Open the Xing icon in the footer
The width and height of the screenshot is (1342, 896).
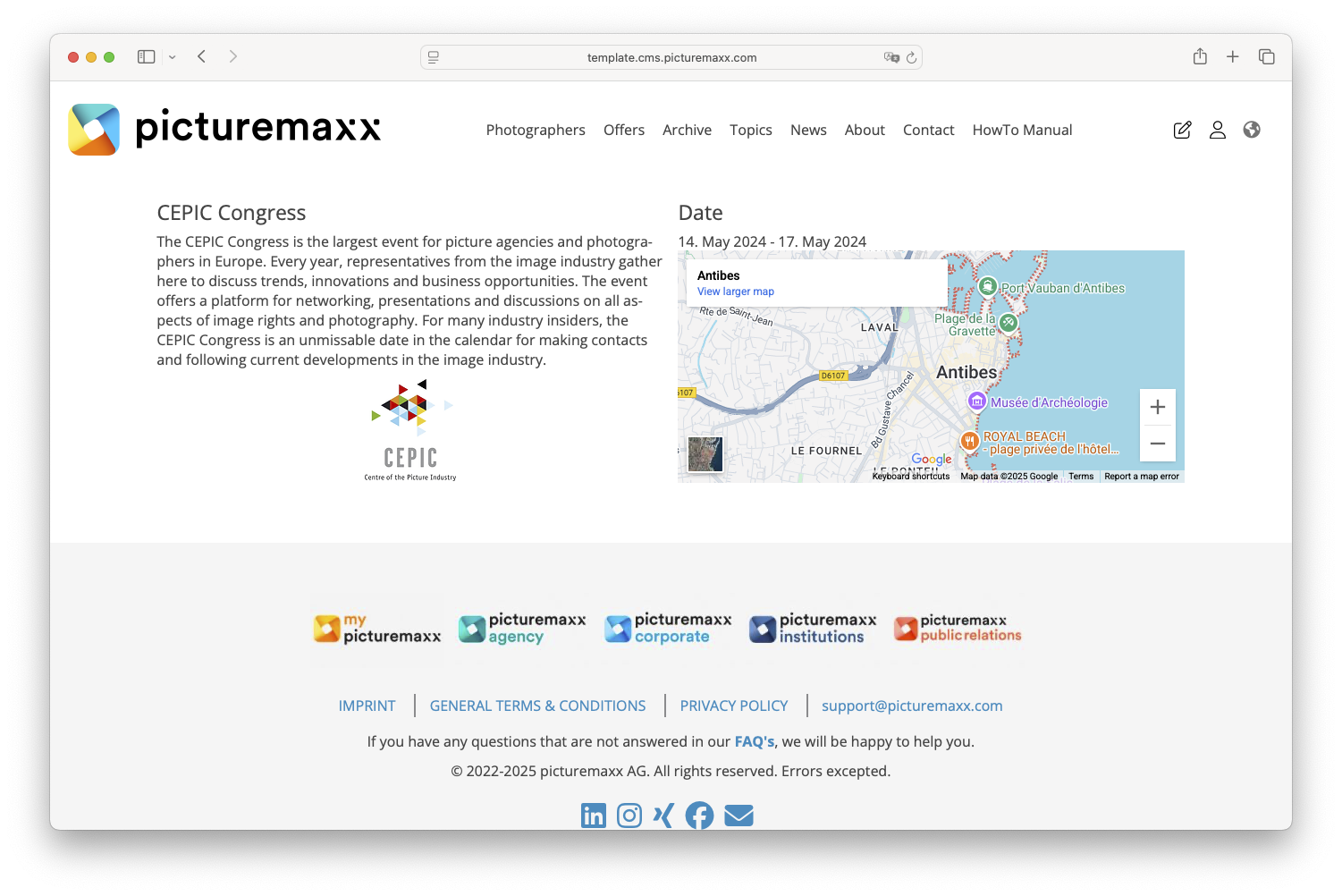click(663, 816)
